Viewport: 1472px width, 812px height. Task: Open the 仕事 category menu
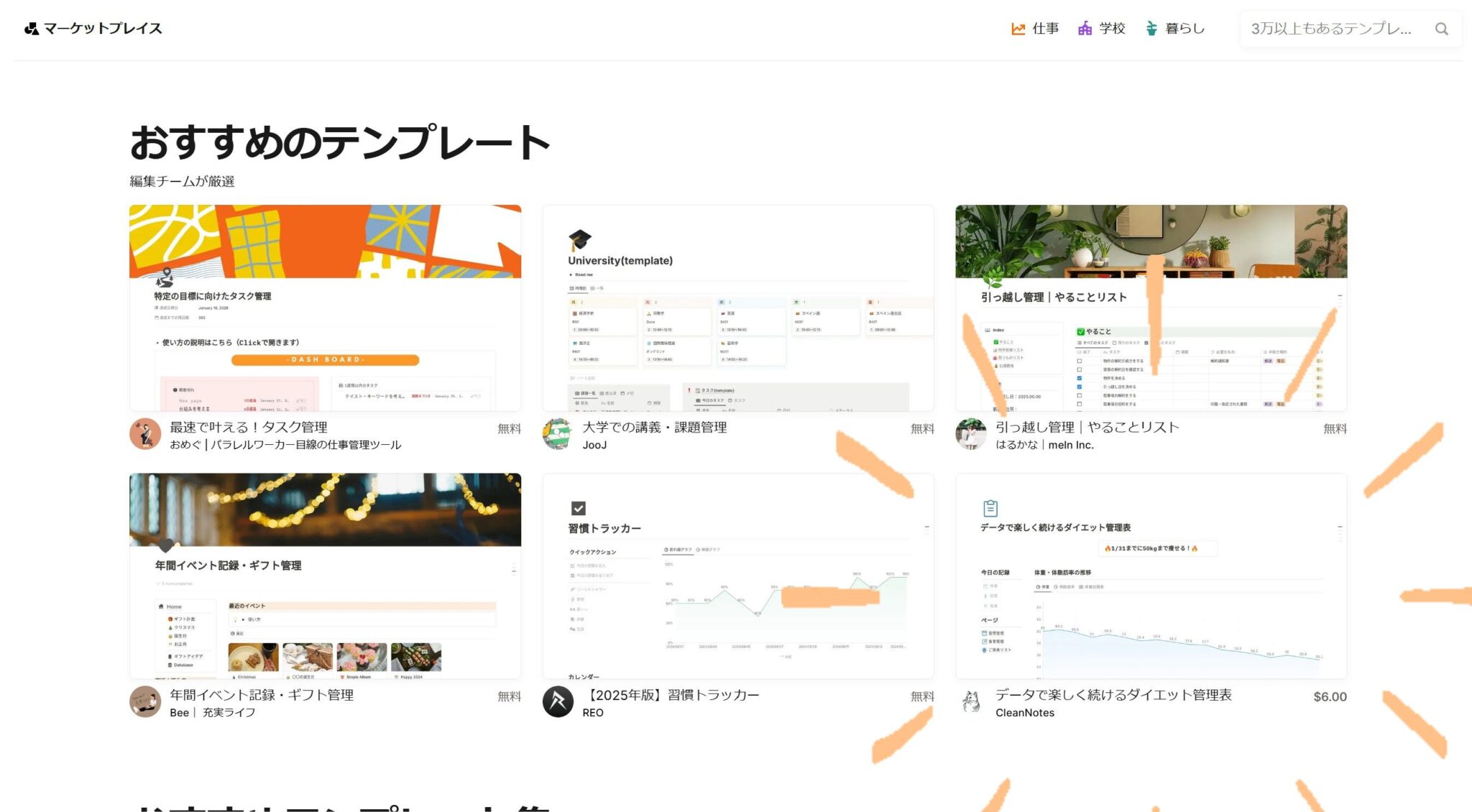1045,29
